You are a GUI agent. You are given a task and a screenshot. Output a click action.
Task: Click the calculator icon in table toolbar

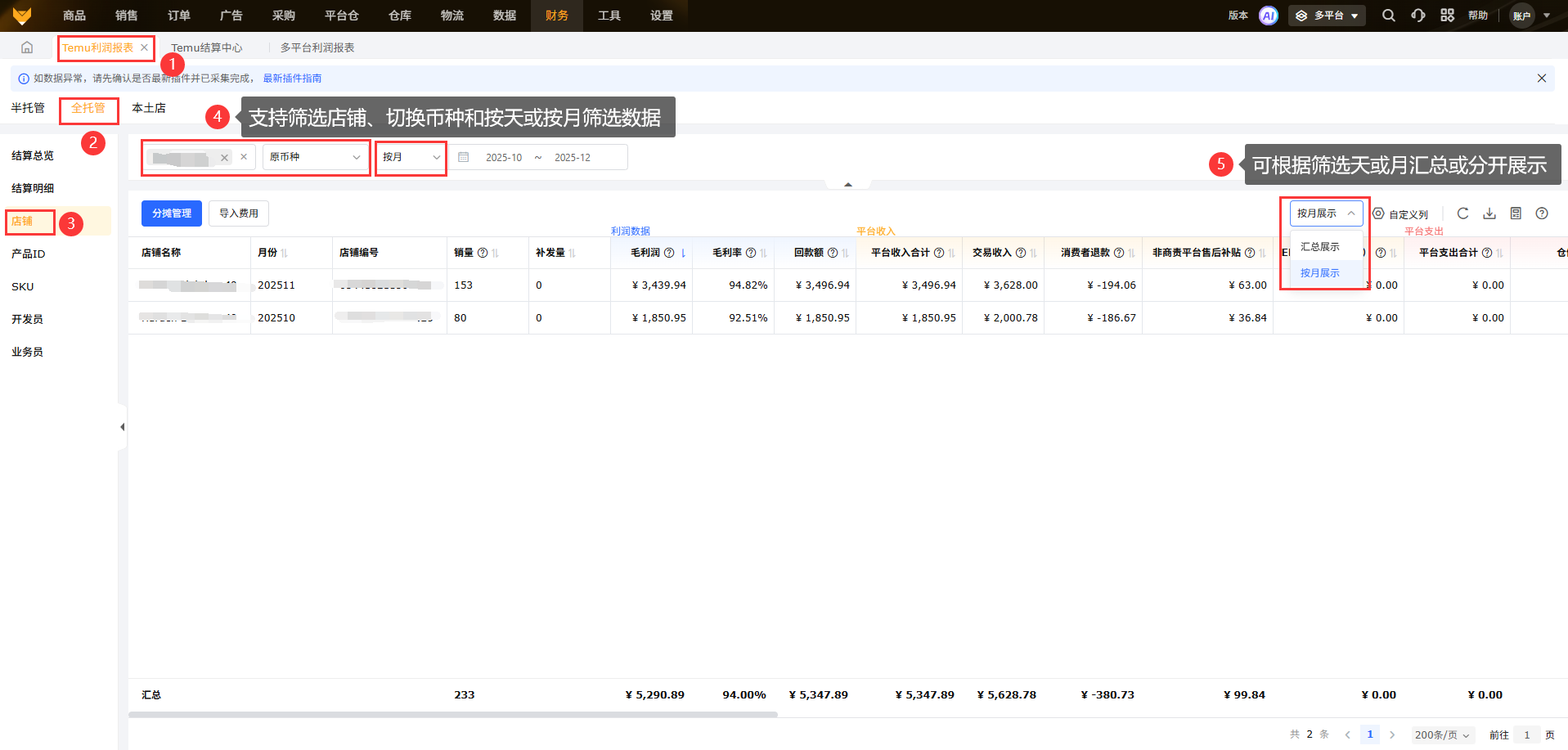pos(1516,213)
